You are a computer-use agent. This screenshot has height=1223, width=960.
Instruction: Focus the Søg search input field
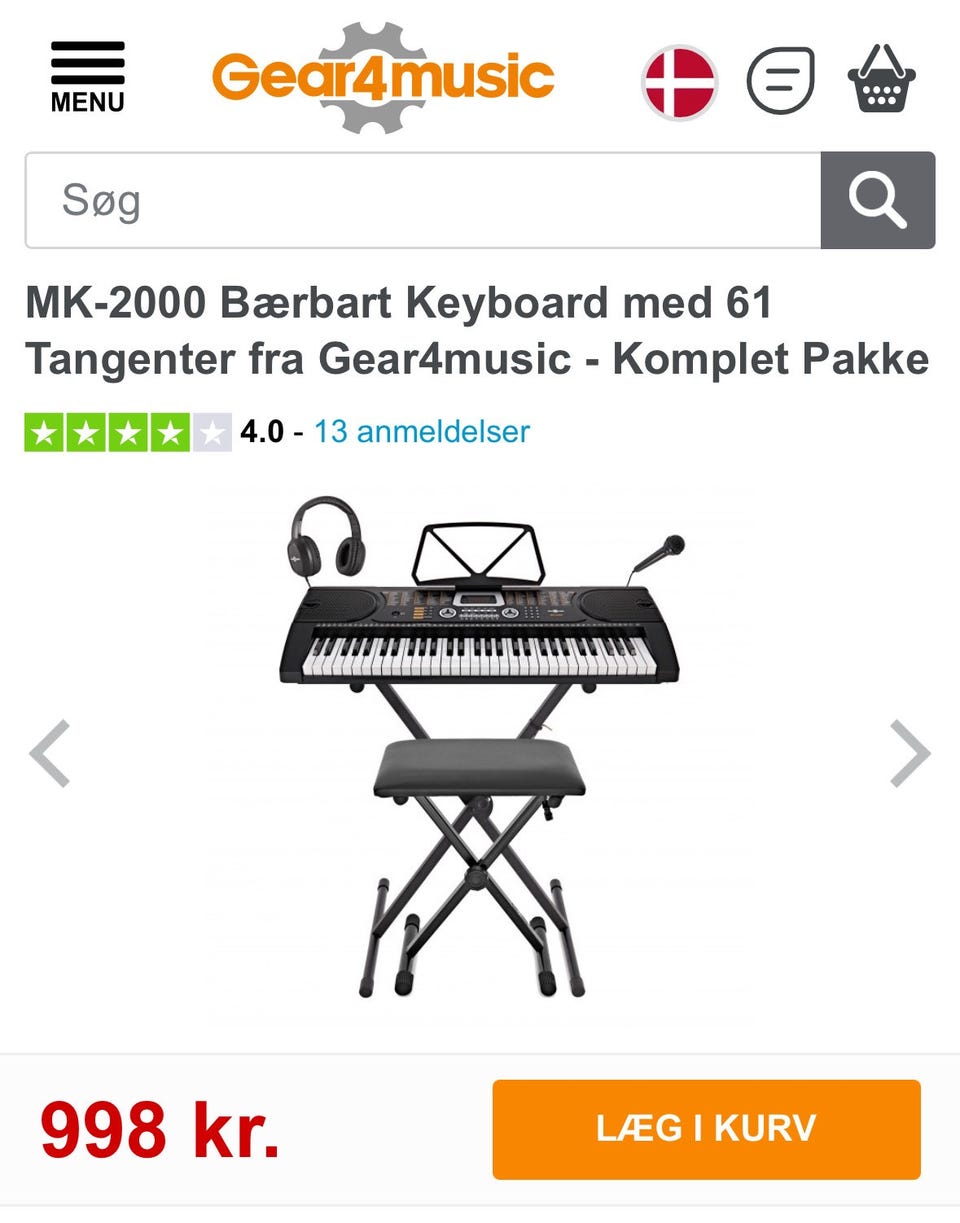pyautogui.click(x=423, y=200)
